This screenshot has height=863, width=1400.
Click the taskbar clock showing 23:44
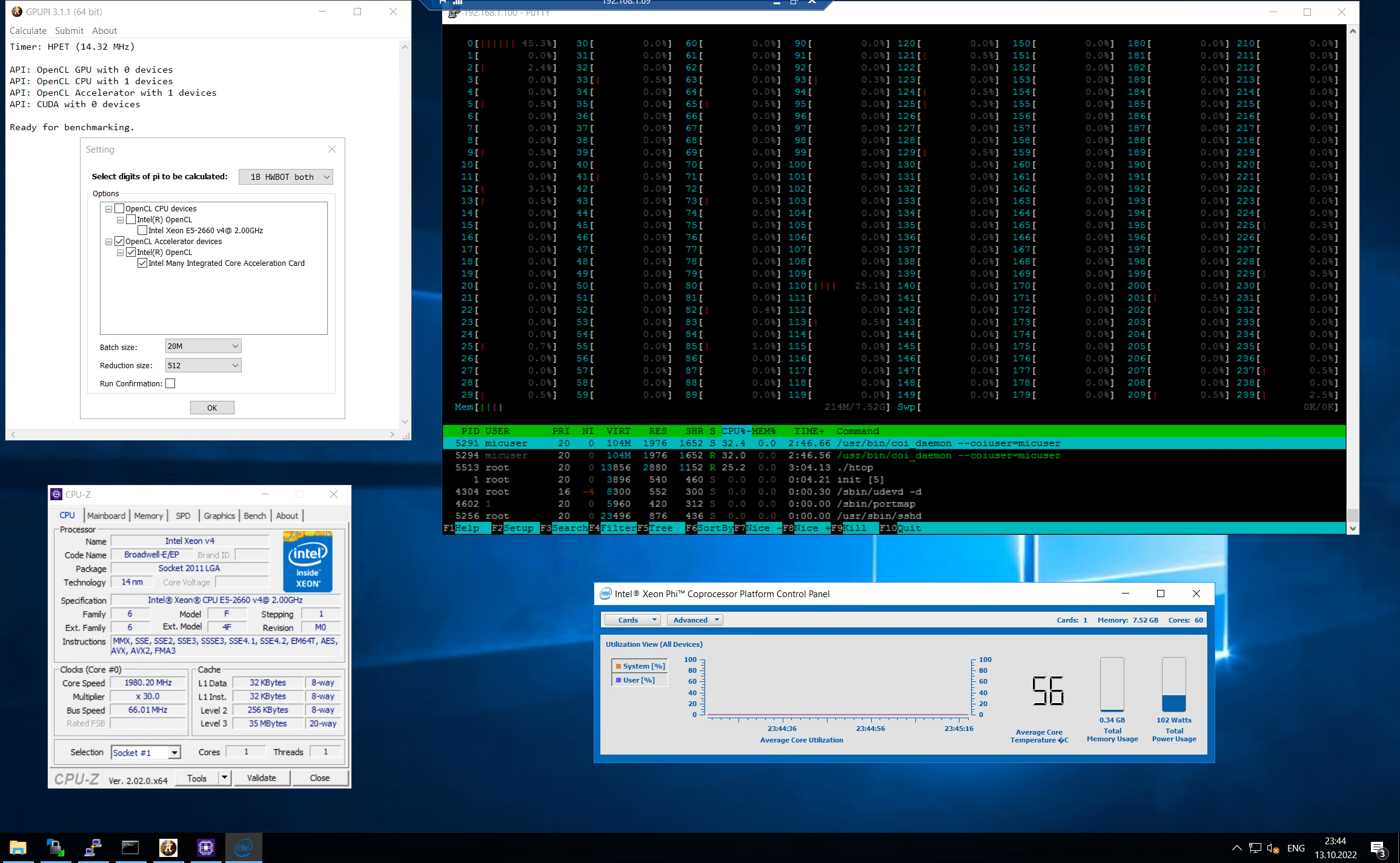tap(1335, 848)
